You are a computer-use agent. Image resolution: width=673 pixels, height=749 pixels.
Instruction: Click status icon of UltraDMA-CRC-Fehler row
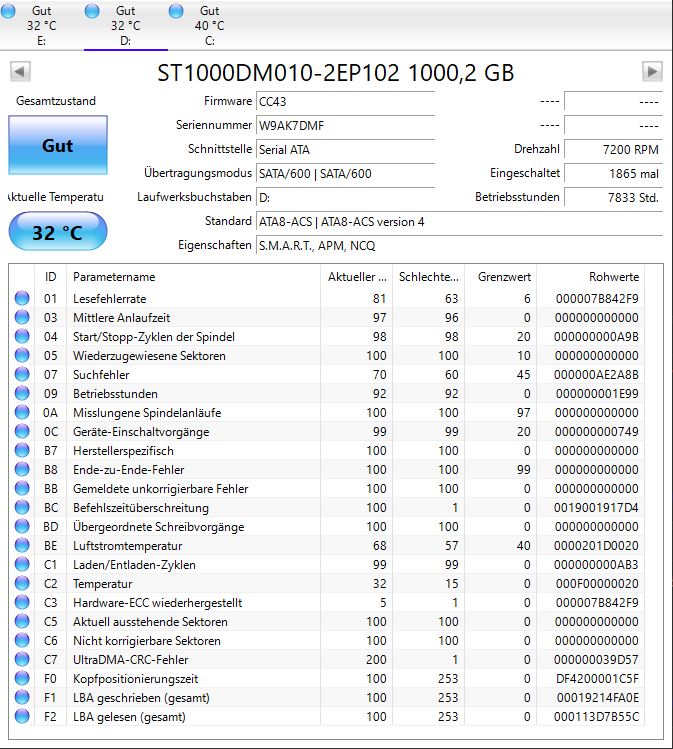coord(22,659)
